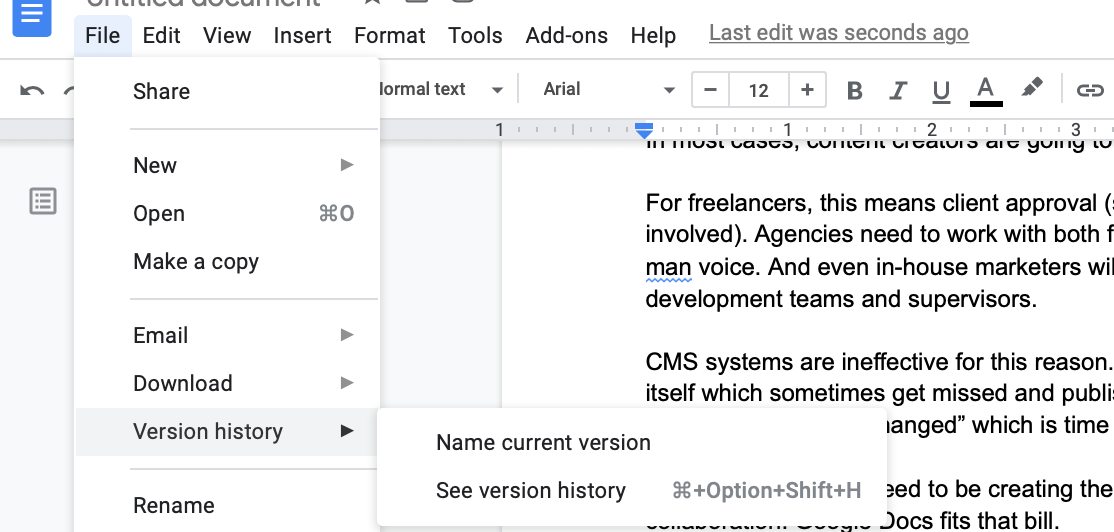Click the blue indent marker on ruler
1114x532 pixels.
click(644, 130)
